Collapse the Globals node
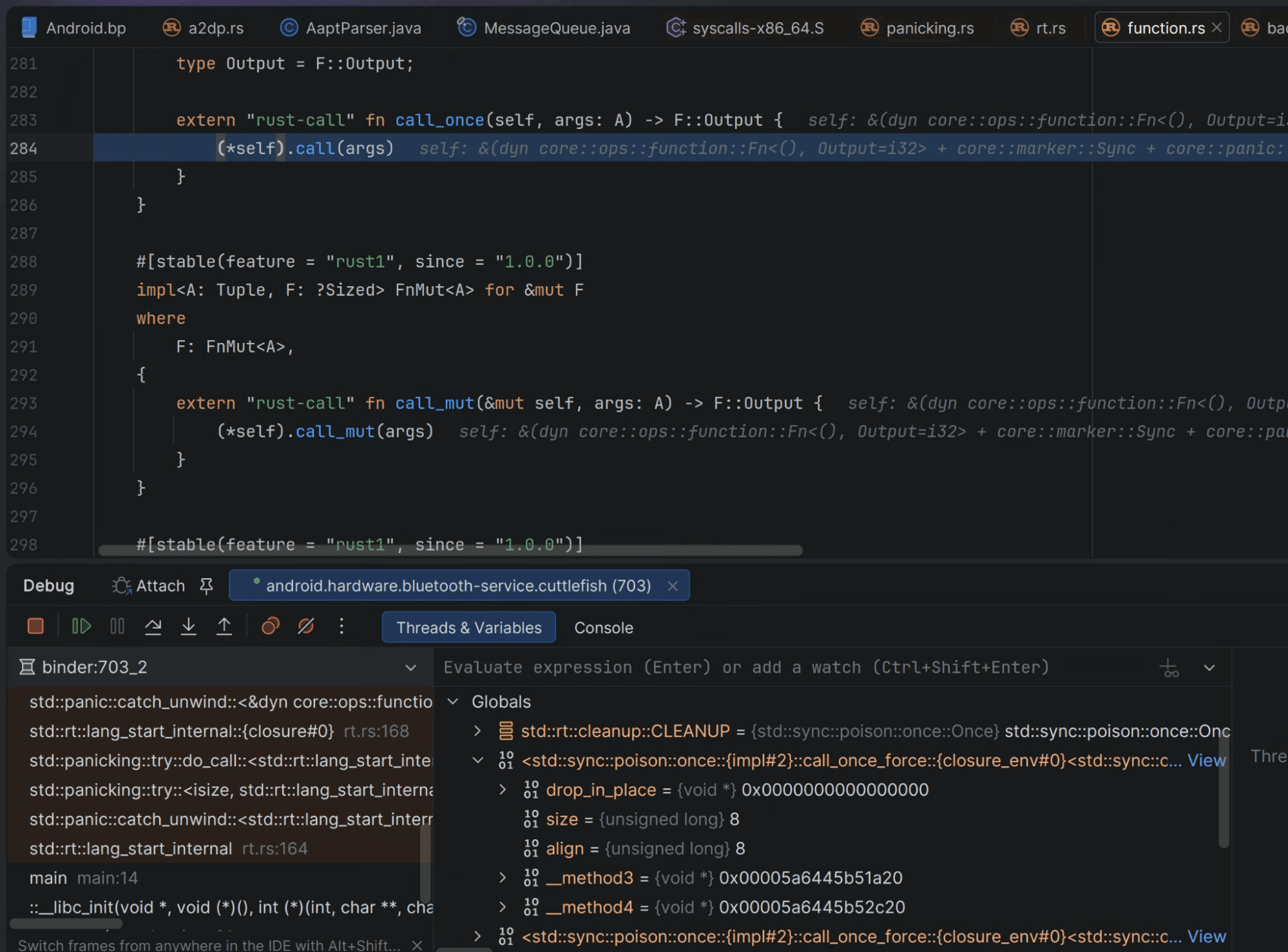The image size is (1288, 952). 453,701
